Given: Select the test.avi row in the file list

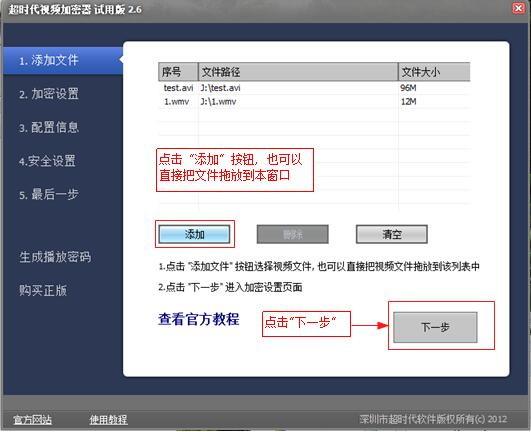Looking at the screenshot, I should (x=314, y=88).
